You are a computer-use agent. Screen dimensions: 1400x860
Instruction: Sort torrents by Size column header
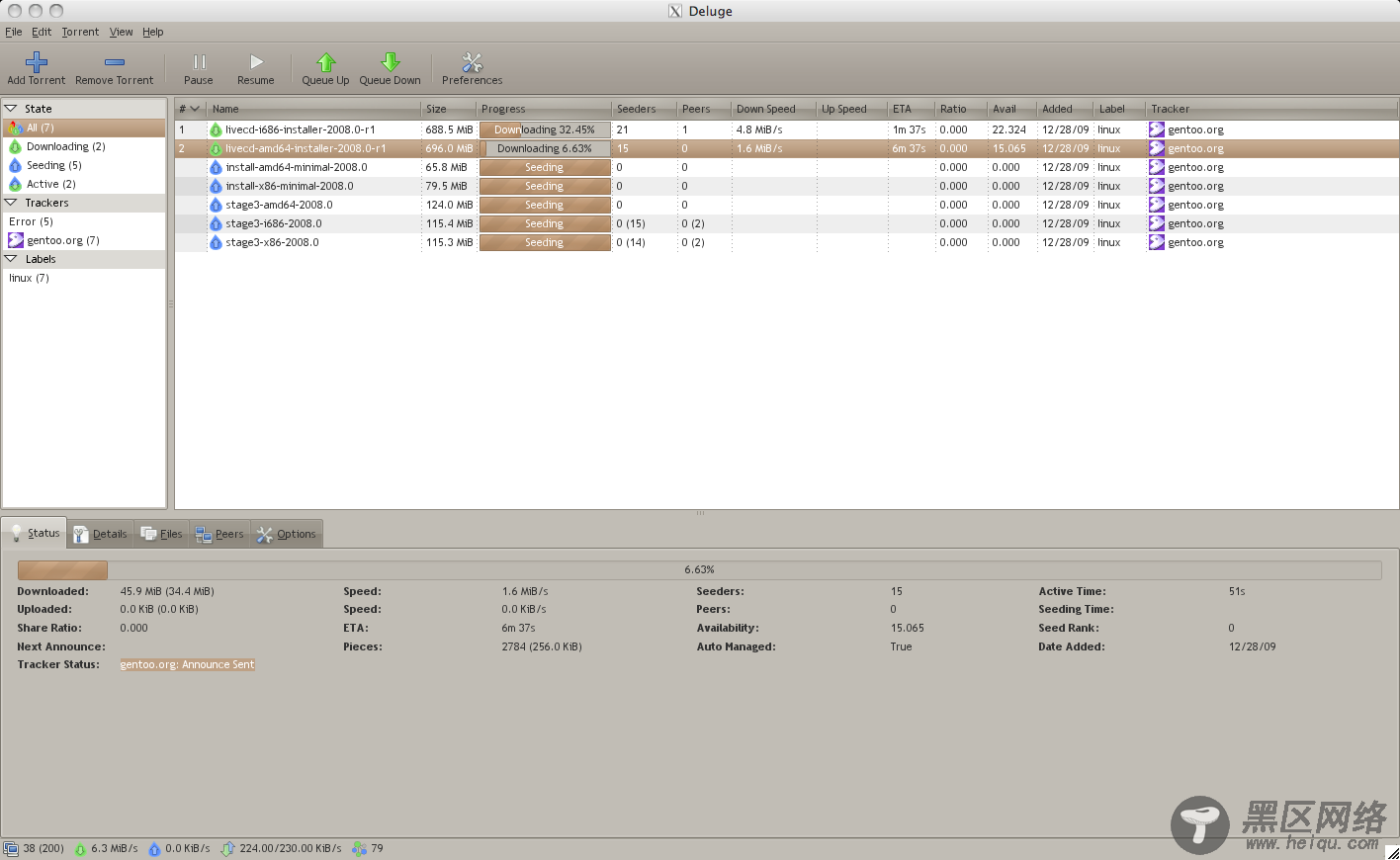click(x=448, y=109)
